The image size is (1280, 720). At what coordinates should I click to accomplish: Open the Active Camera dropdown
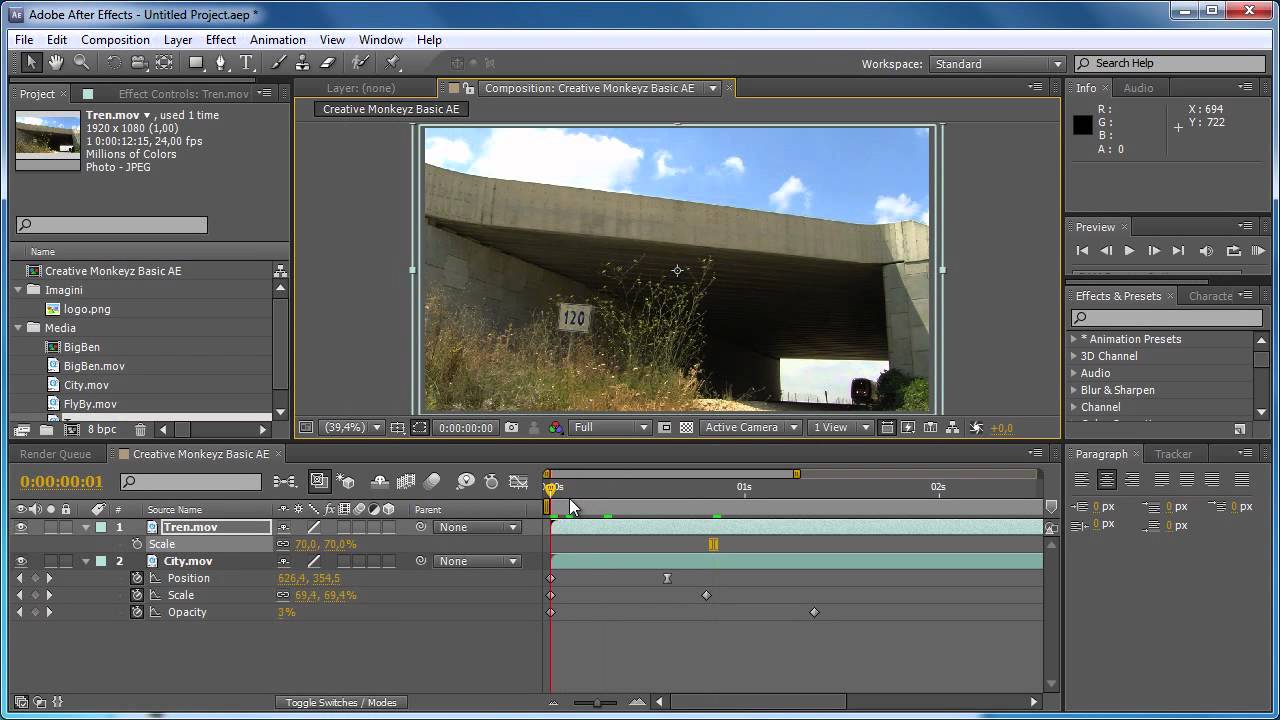750,427
